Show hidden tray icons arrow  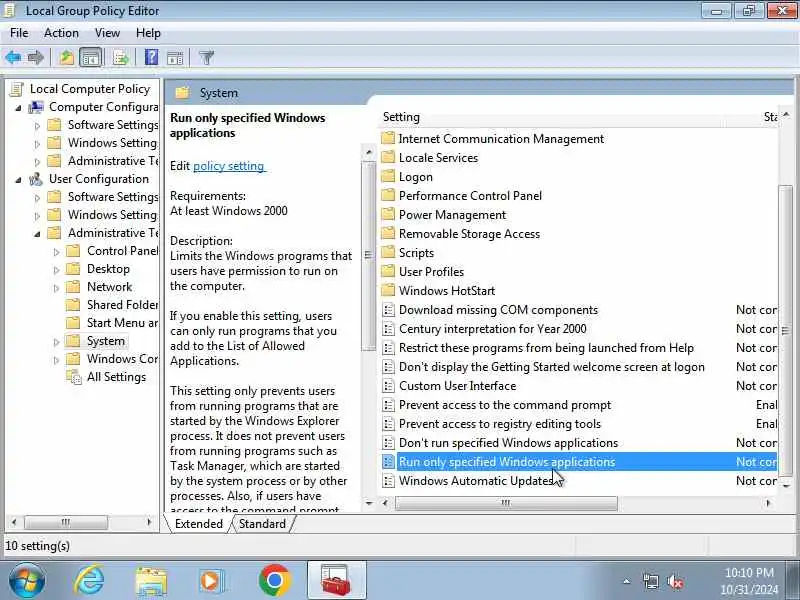(627, 582)
